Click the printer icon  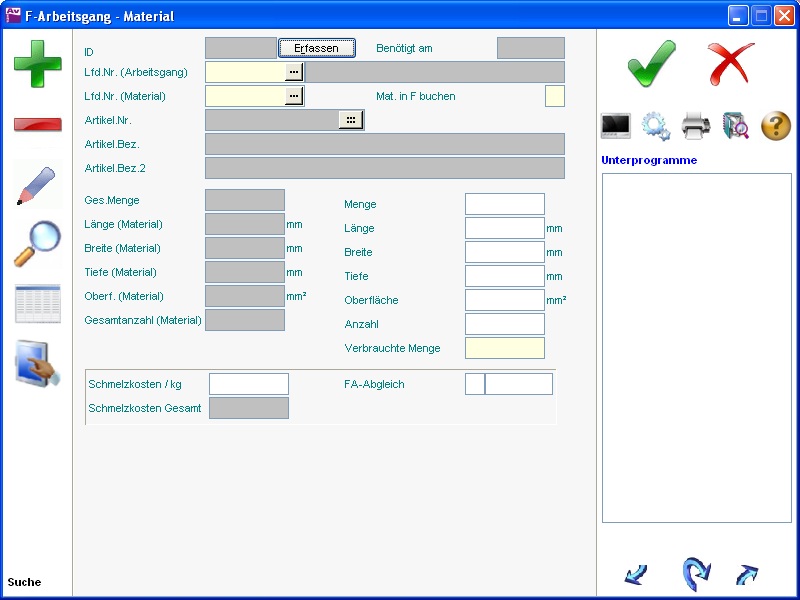click(696, 126)
